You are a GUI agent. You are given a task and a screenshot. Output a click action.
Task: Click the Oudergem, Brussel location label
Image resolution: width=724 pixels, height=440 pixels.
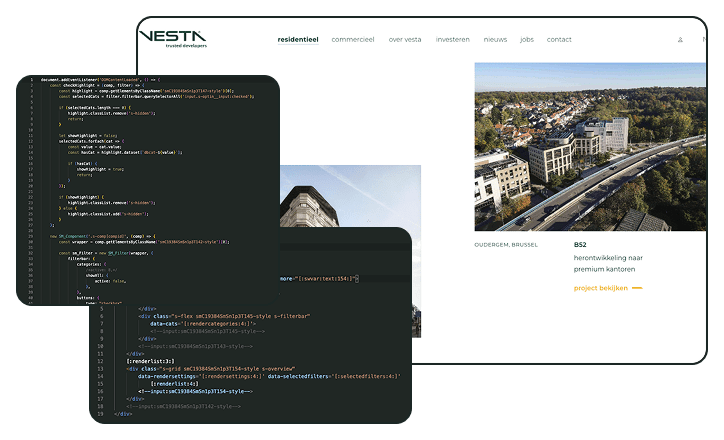tap(506, 245)
